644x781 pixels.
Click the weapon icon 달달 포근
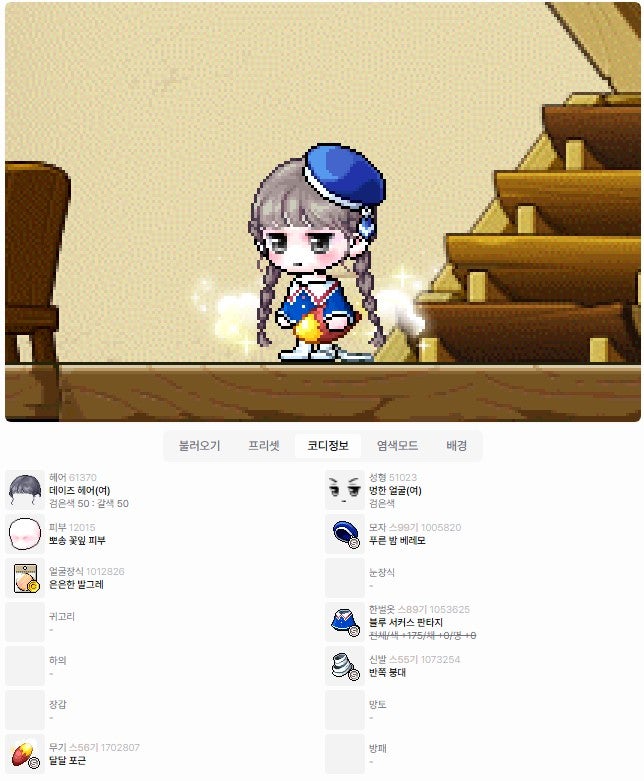coord(25,754)
